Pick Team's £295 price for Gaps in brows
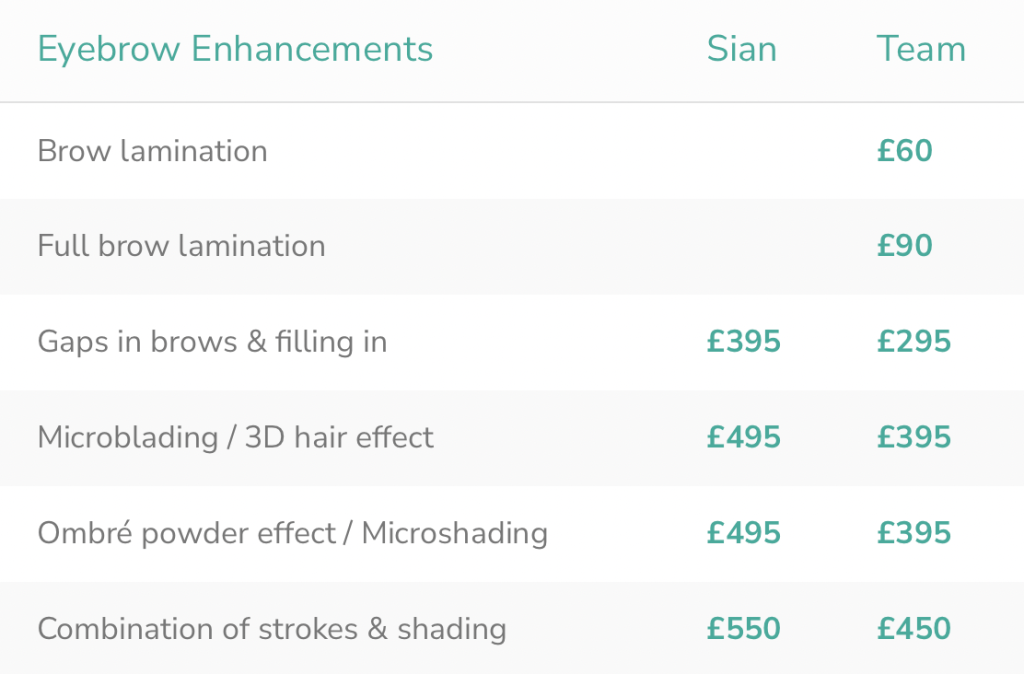The image size is (1024, 674). 914,342
